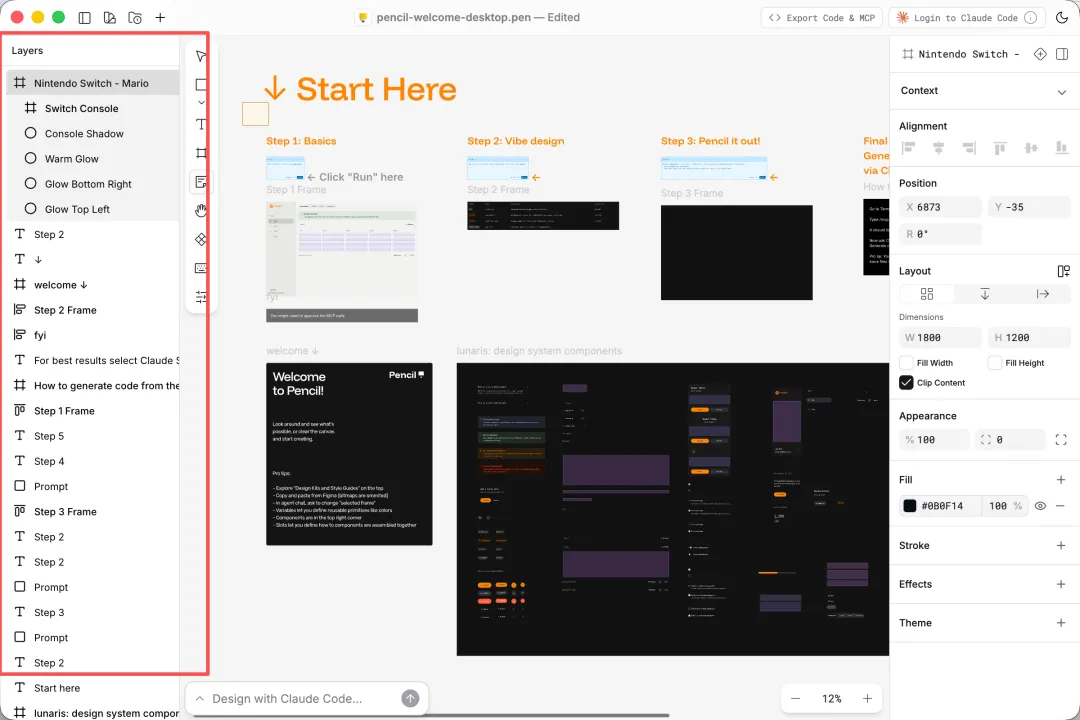Select the horizontal layout direction option
1080x720 pixels.
pos(1043,294)
